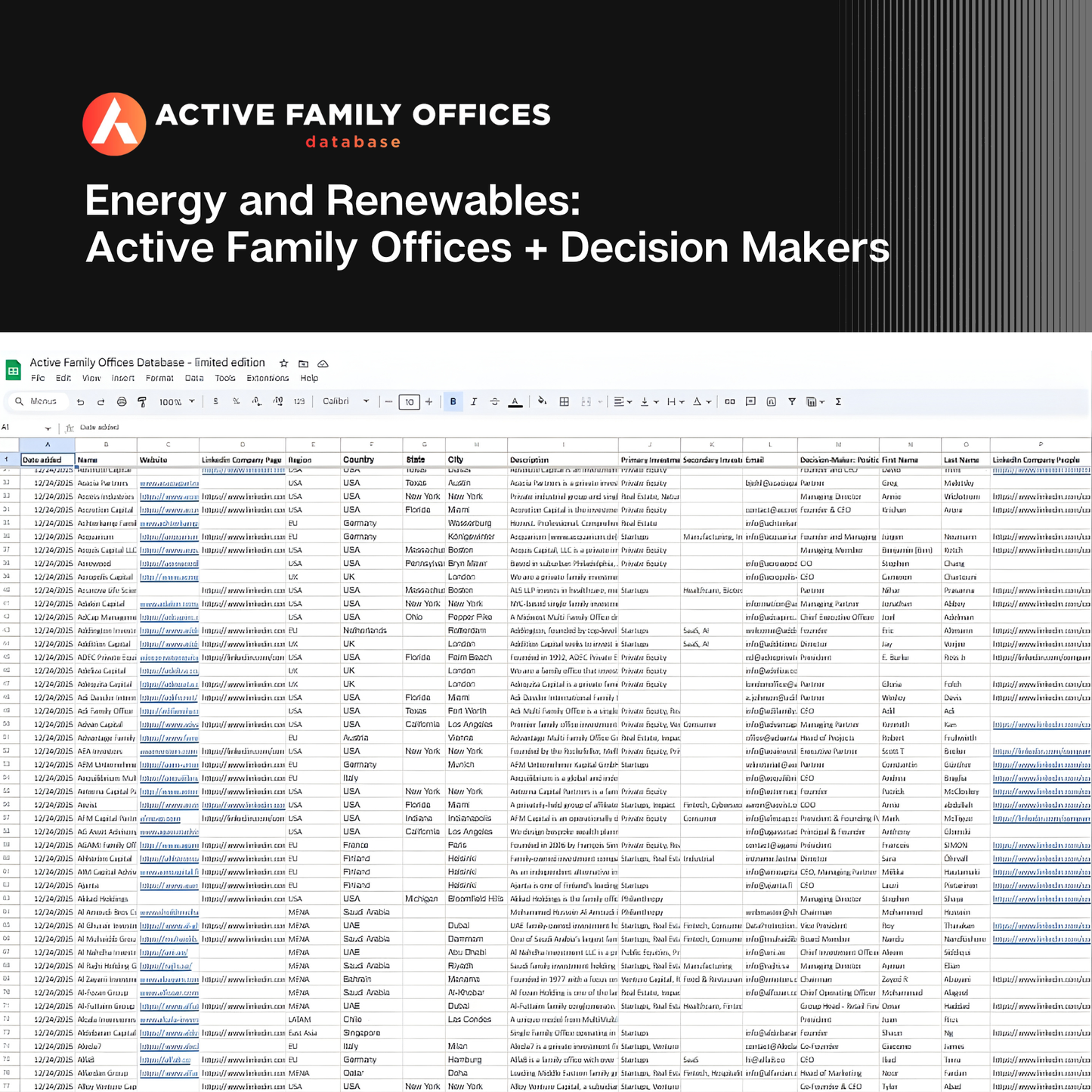Click the print icon

(122, 401)
